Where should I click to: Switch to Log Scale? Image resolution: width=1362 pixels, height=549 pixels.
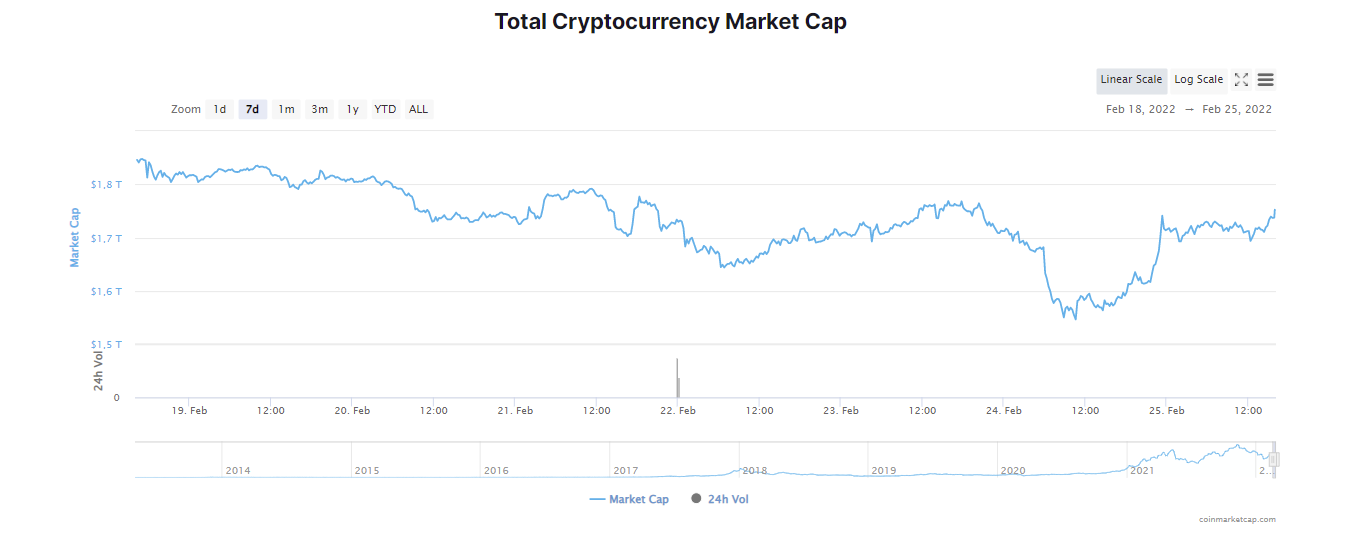pyautogui.click(x=1198, y=80)
